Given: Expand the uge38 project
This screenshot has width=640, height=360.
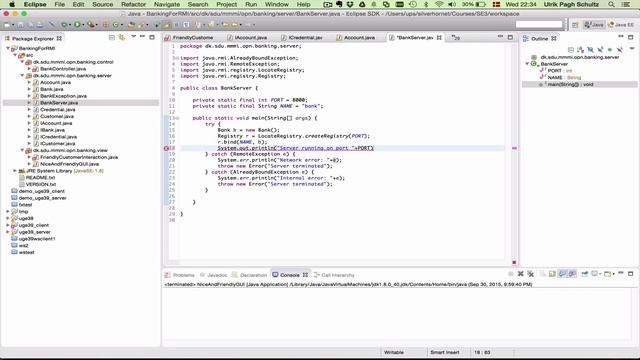Looking at the screenshot, I should coord(8,218).
